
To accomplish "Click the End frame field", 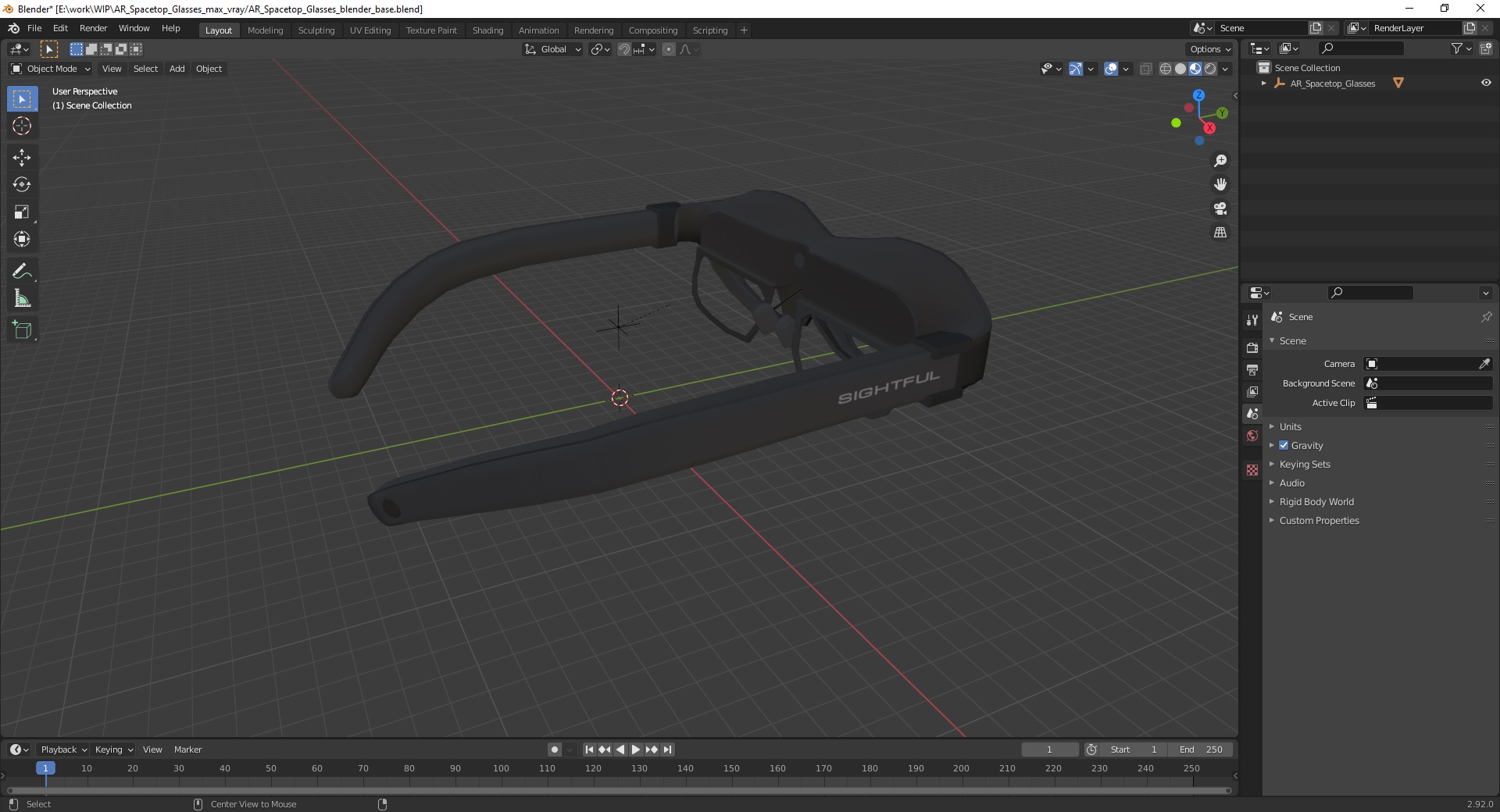I will tap(1202, 750).
